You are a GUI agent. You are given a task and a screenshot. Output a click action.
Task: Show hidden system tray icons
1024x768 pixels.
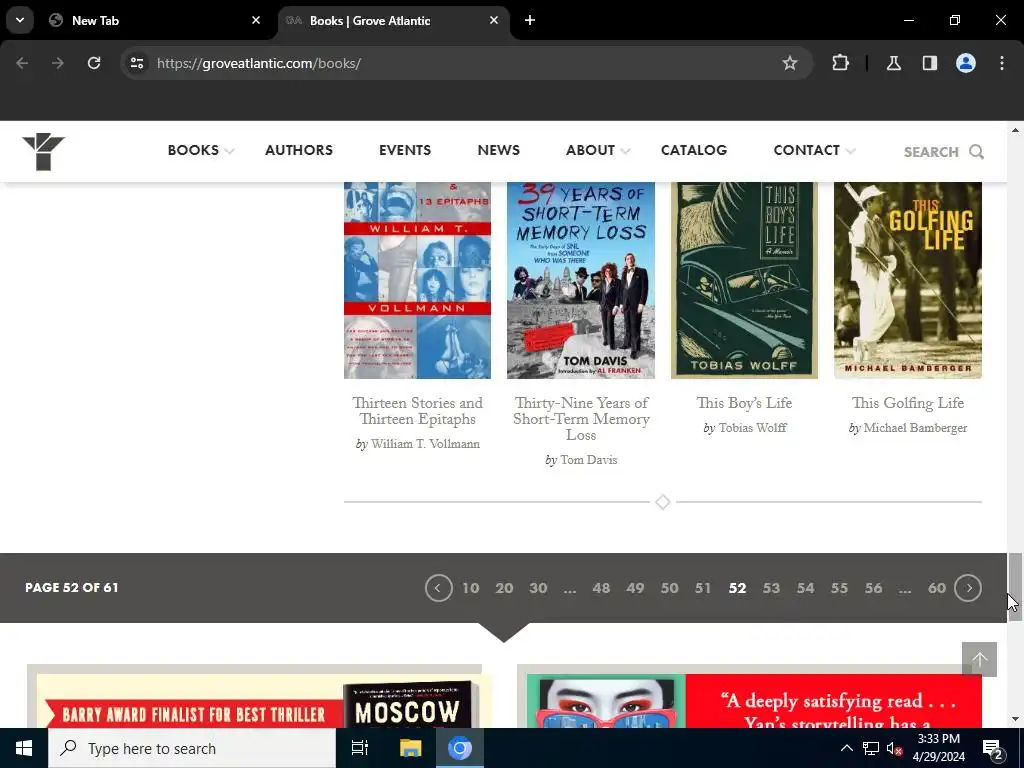846,748
